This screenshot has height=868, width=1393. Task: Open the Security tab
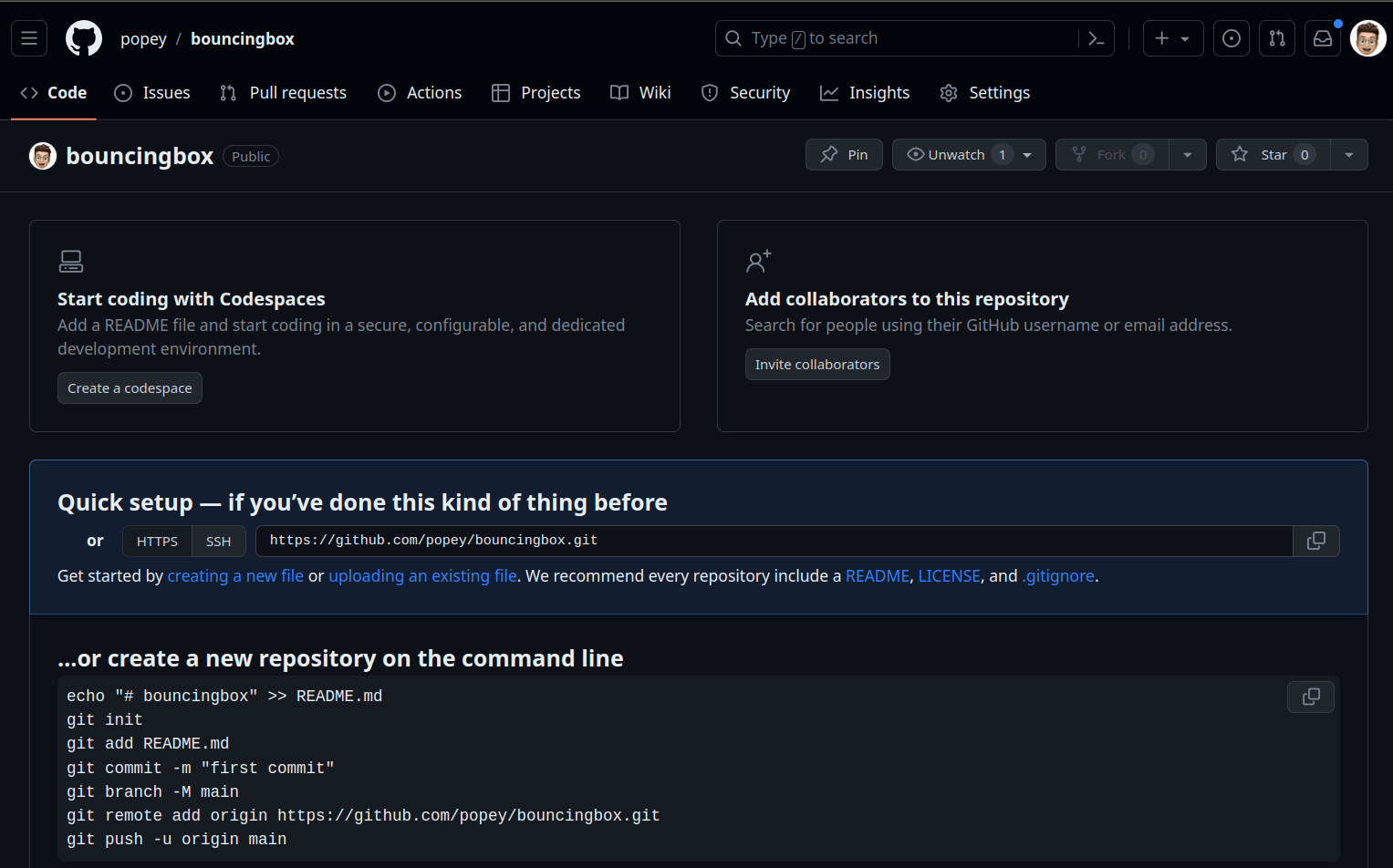coord(745,93)
